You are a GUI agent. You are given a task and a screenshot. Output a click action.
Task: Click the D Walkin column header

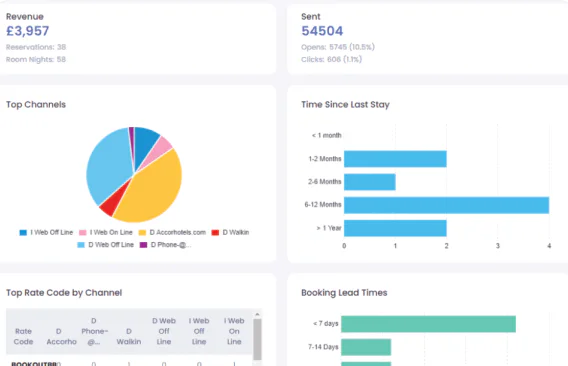click(x=129, y=336)
